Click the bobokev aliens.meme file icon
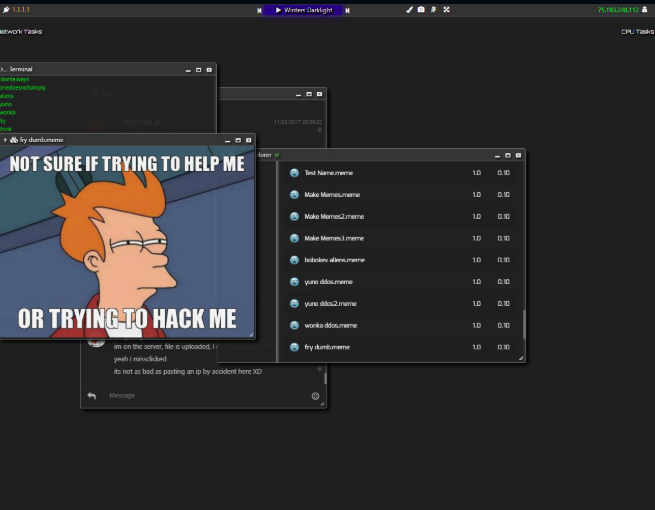Viewport: 655px width, 510px height. [x=294, y=260]
